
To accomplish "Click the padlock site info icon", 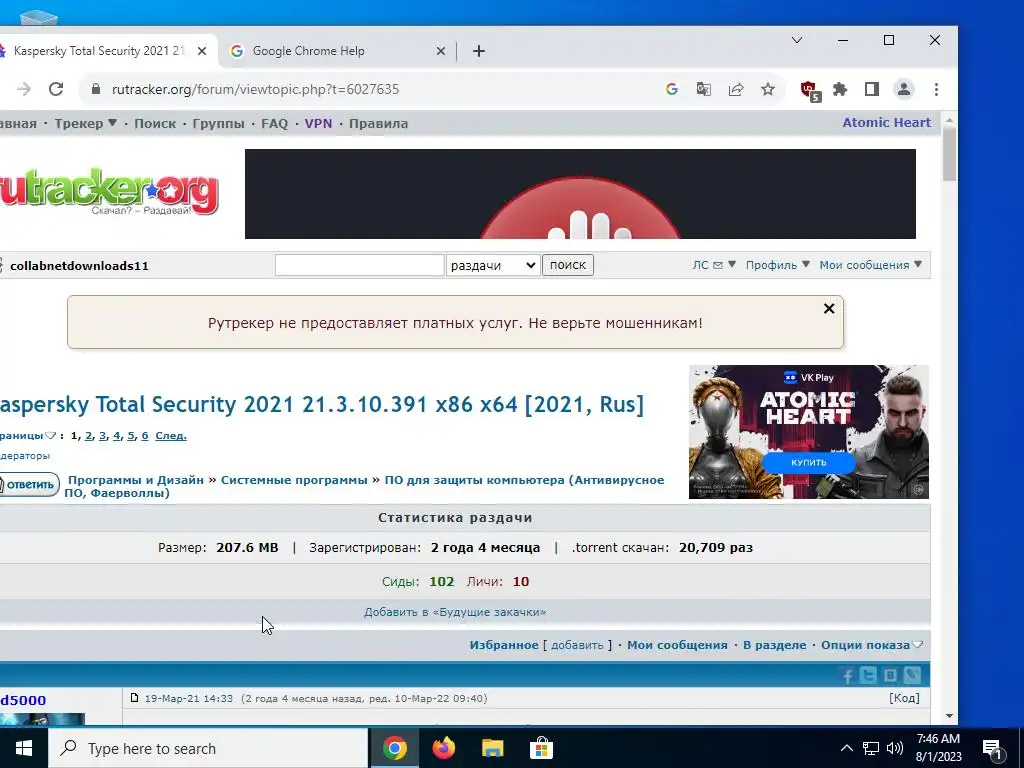I will [x=96, y=89].
